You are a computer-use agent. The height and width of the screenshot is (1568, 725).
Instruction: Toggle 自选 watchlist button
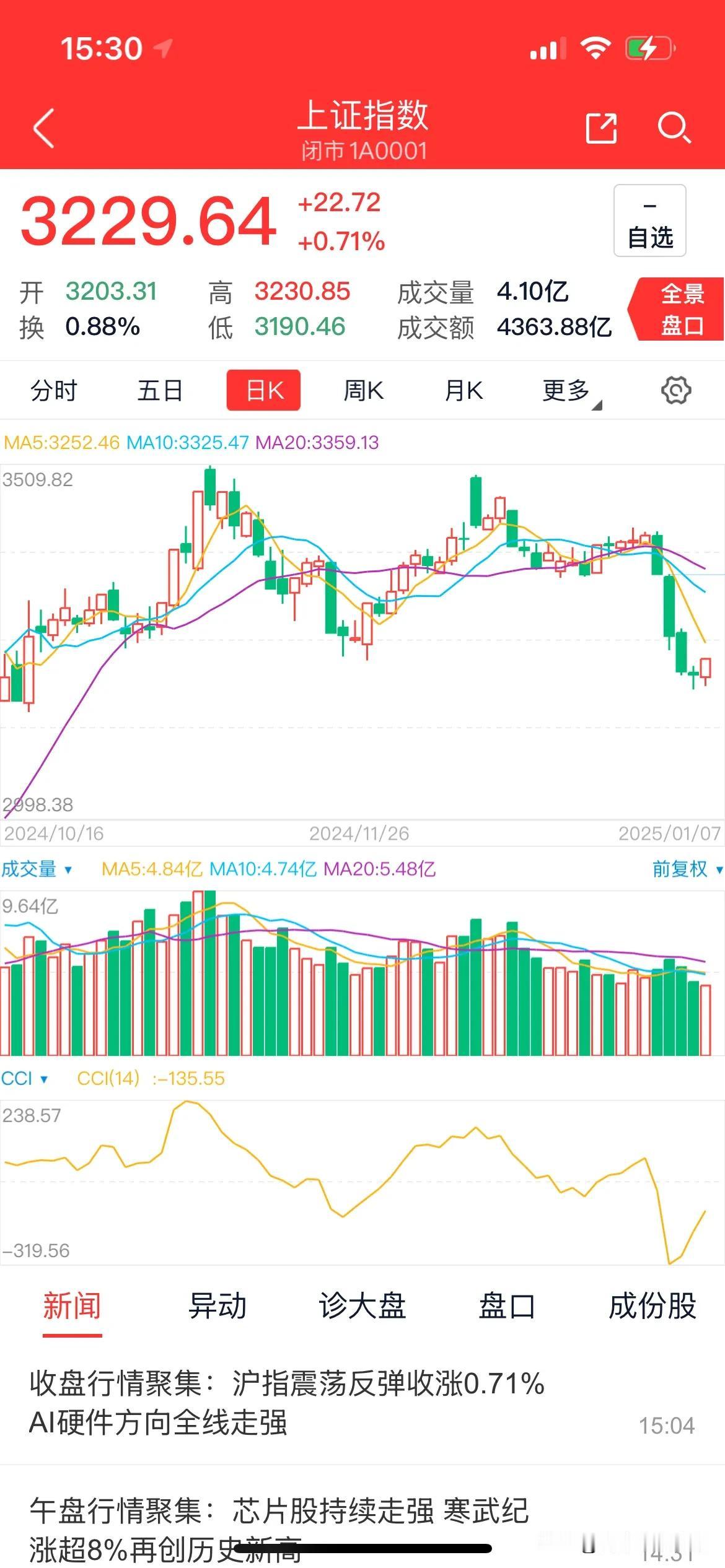[650, 220]
